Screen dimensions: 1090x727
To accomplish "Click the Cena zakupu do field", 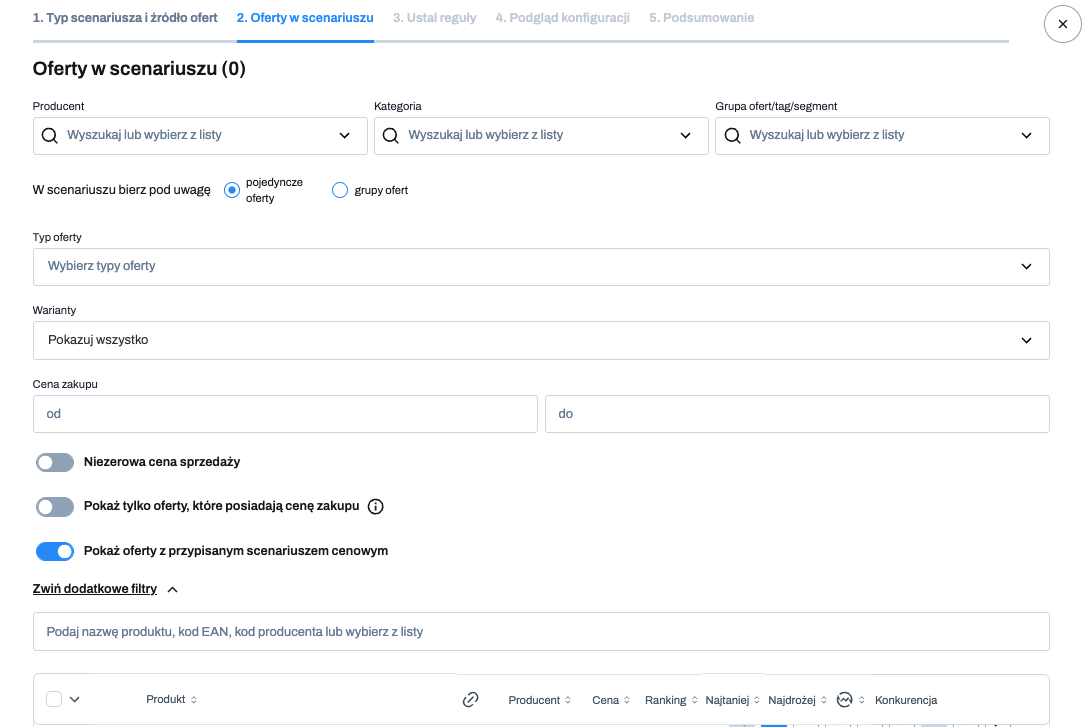I will [x=797, y=414].
